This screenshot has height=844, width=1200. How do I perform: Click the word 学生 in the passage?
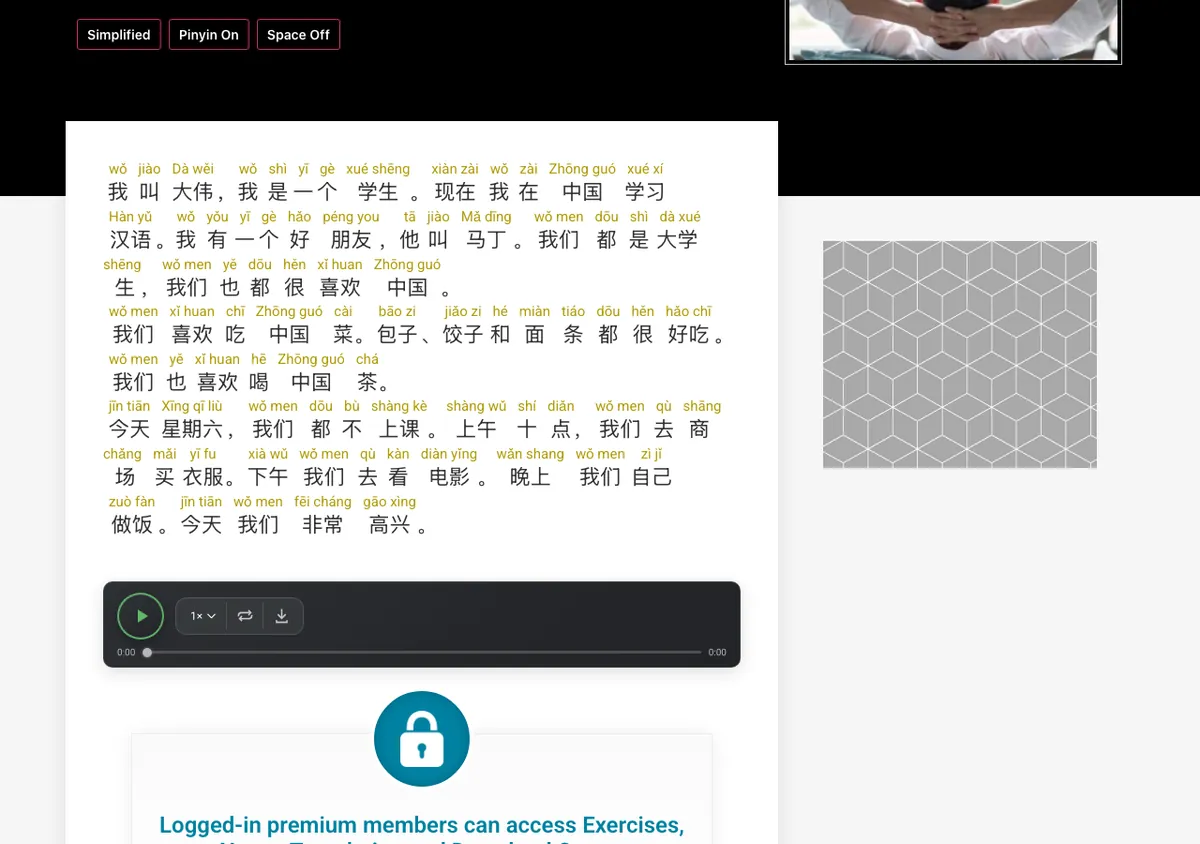[378, 192]
